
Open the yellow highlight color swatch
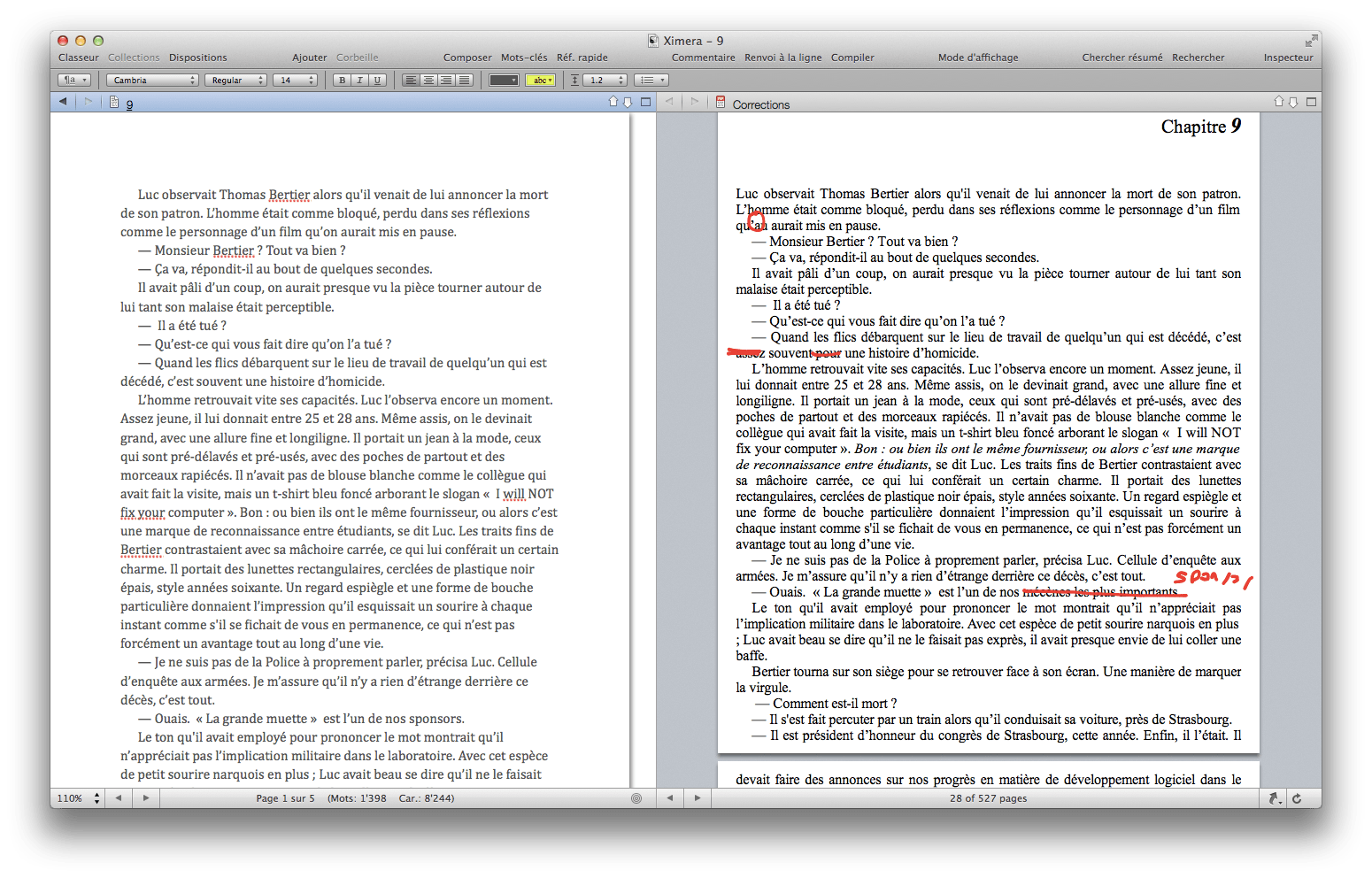click(x=540, y=81)
